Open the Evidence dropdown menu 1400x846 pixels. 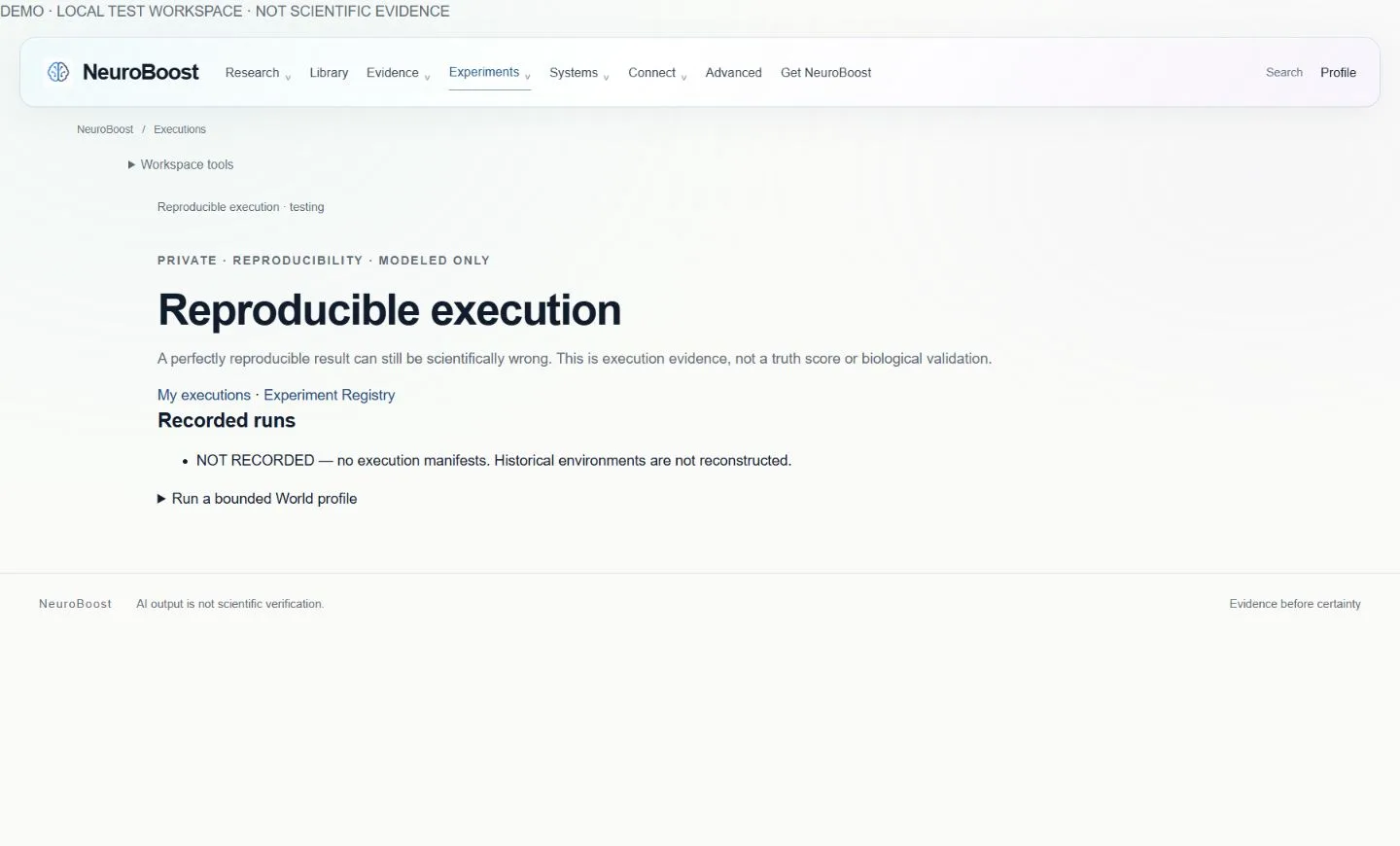[398, 73]
